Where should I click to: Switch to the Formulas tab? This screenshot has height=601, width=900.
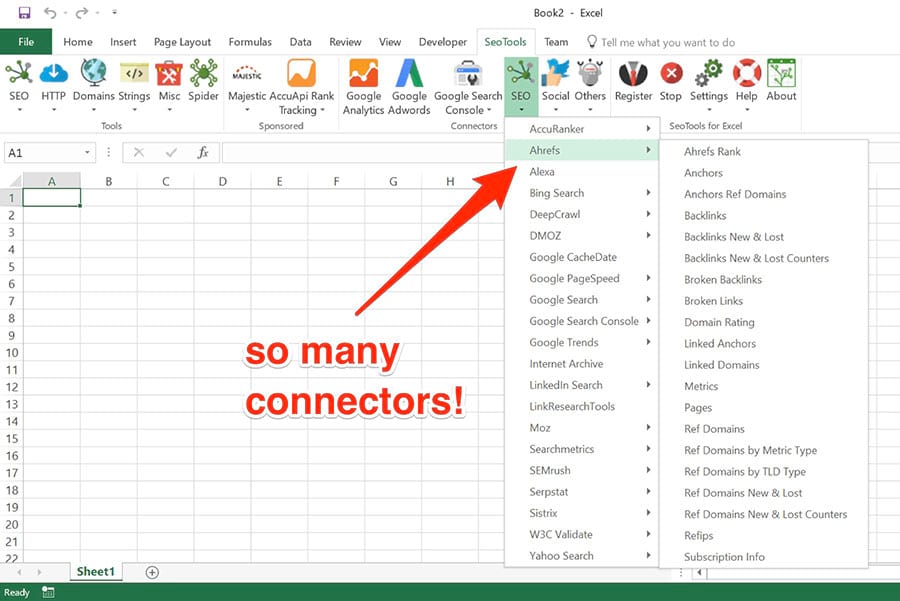tap(250, 42)
